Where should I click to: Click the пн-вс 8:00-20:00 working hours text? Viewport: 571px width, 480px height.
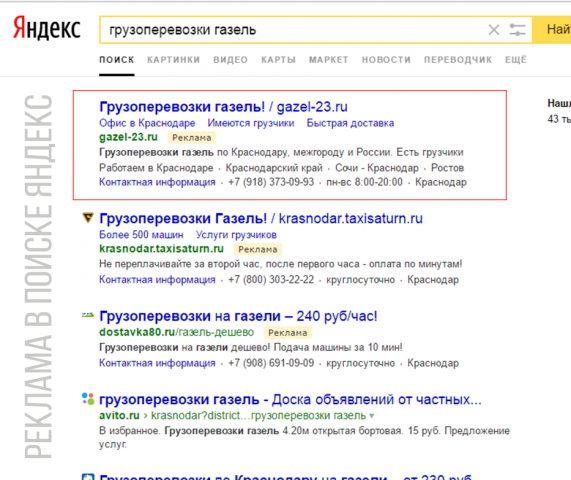pos(365,182)
